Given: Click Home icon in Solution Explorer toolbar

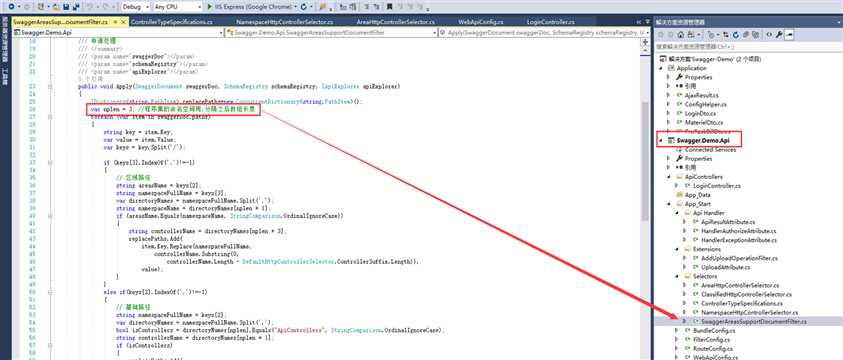Looking at the screenshot, I should coord(681,34).
